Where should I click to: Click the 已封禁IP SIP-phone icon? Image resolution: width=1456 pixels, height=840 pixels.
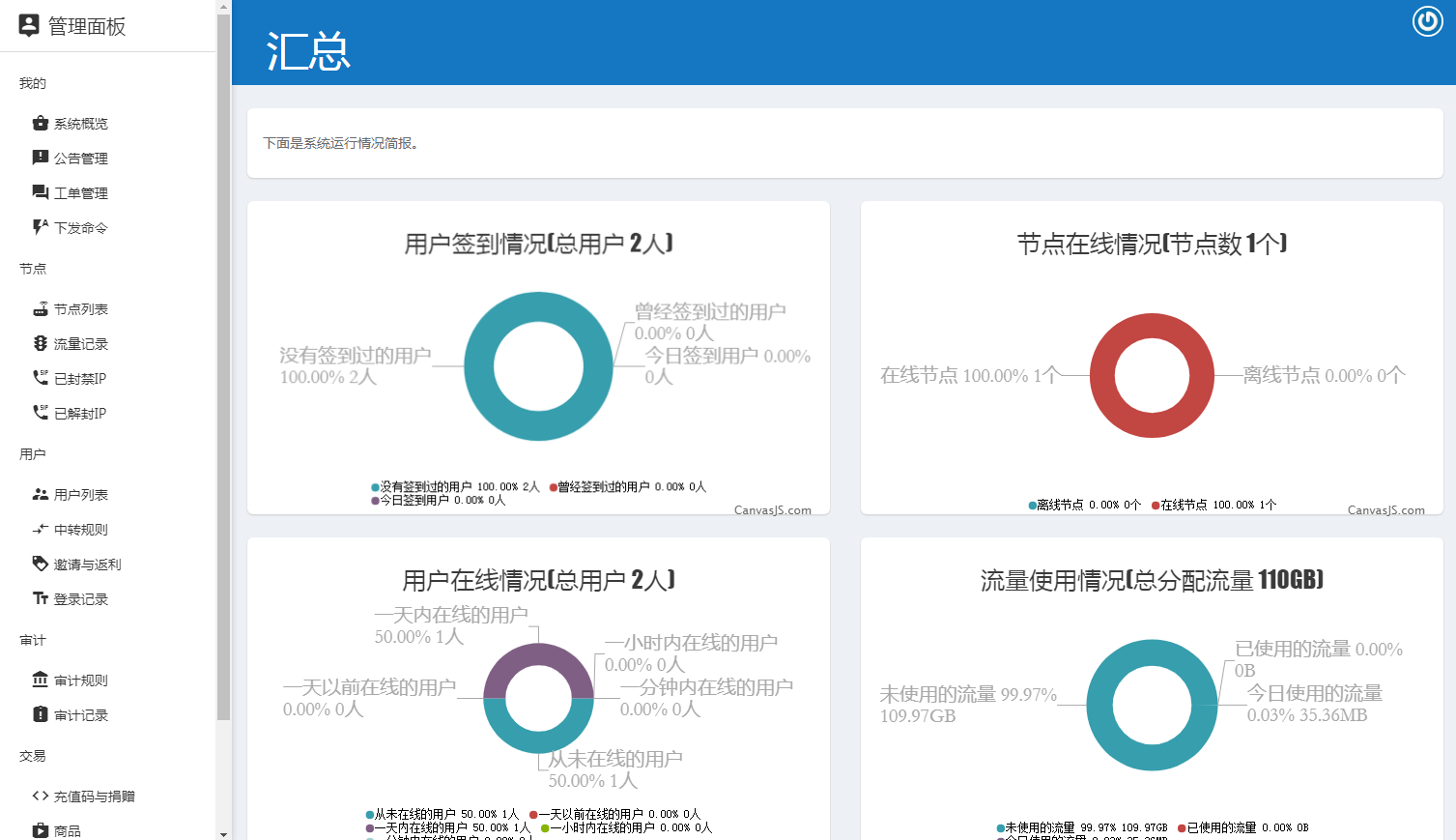[x=40, y=378]
